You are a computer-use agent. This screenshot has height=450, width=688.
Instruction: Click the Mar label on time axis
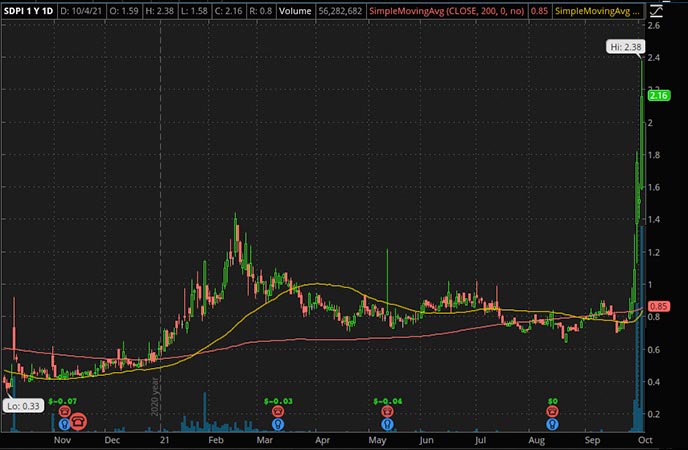click(264, 440)
